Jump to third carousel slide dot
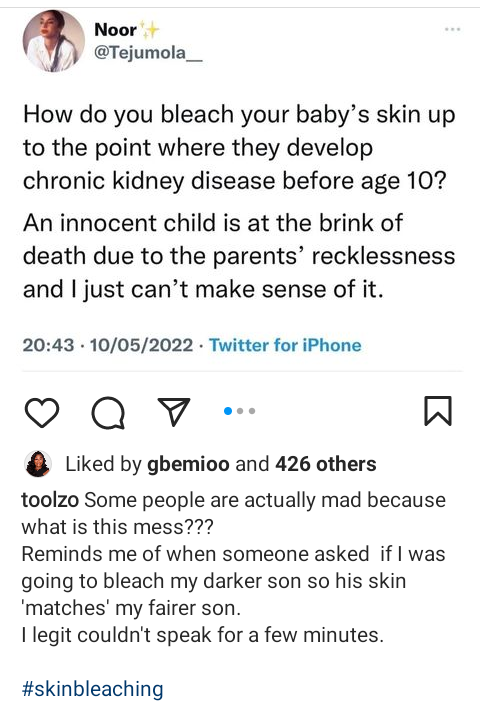The image size is (480, 707). [252, 411]
